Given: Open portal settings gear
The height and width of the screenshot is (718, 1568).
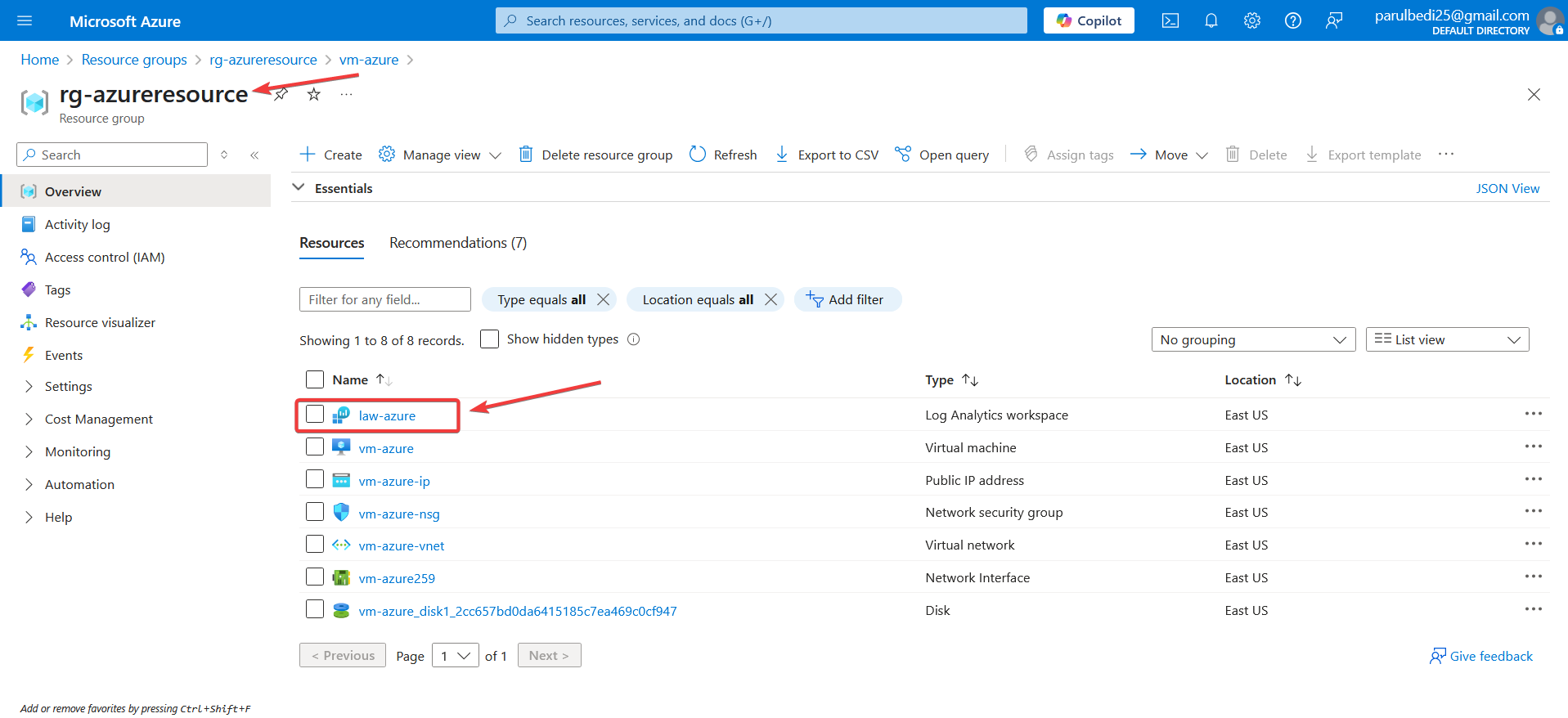Looking at the screenshot, I should click(x=1252, y=20).
